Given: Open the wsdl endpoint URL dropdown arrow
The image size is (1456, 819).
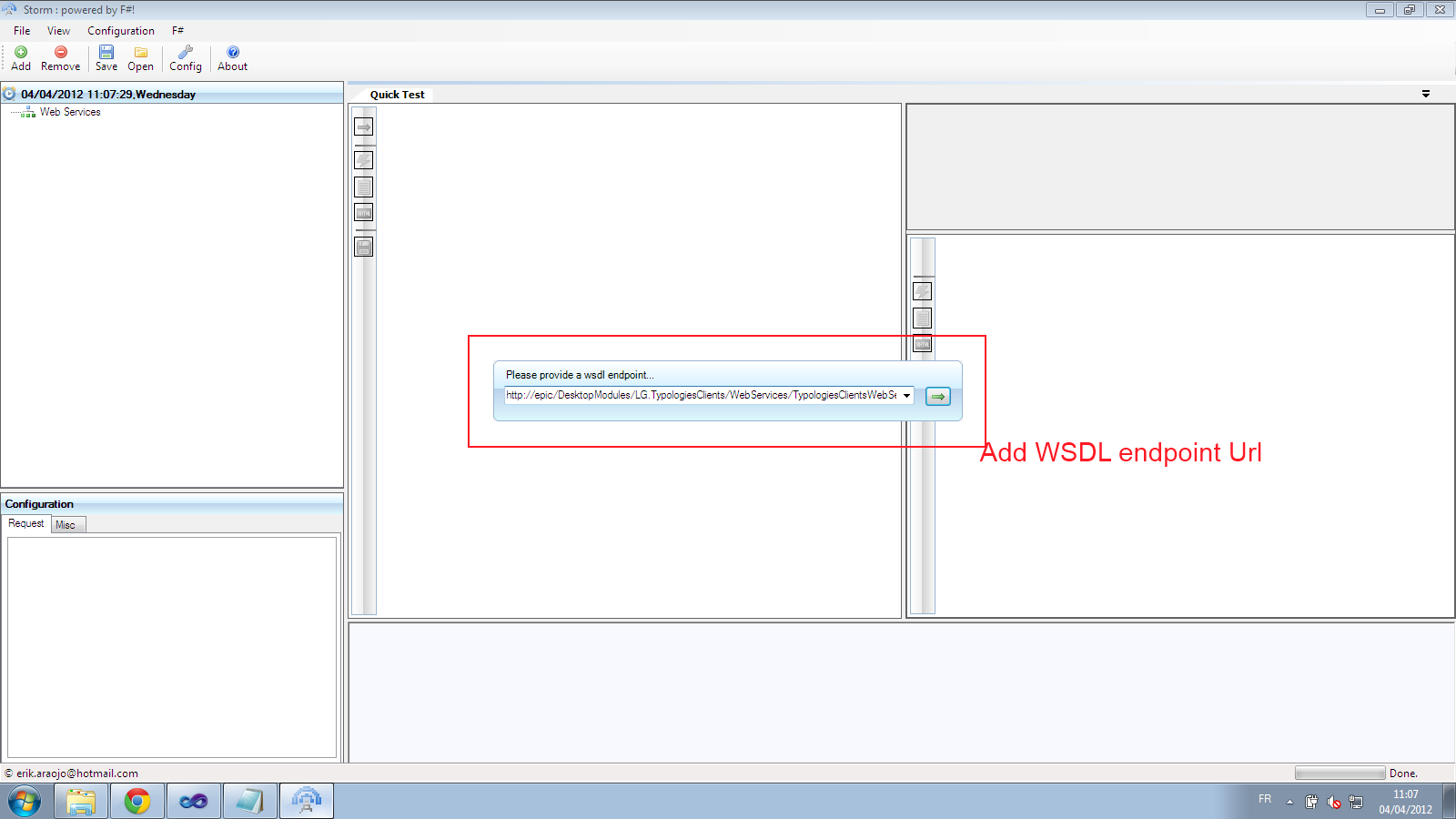Looking at the screenshot, I should (906, 396).
